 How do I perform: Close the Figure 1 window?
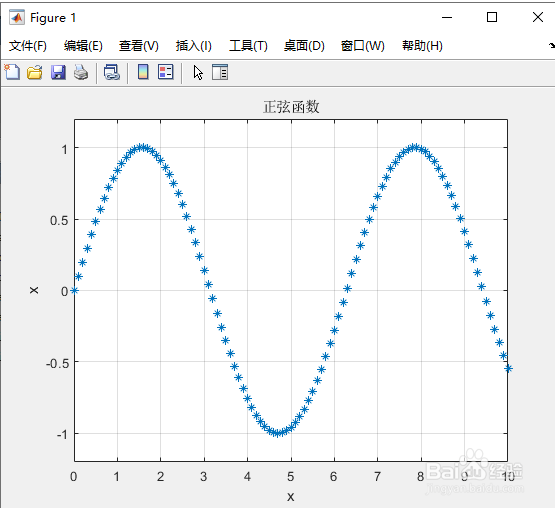pyautogui.click(x=538, y=17)
